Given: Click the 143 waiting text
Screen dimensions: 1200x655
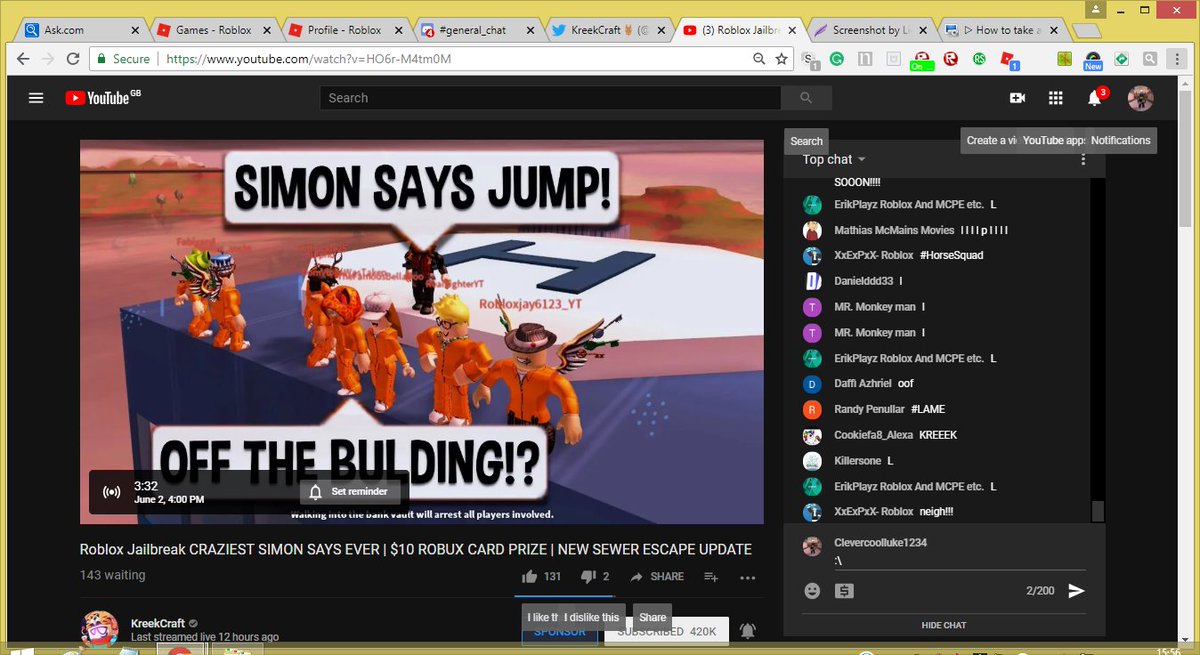Looking at the screenshot, I should click(113, 575).
